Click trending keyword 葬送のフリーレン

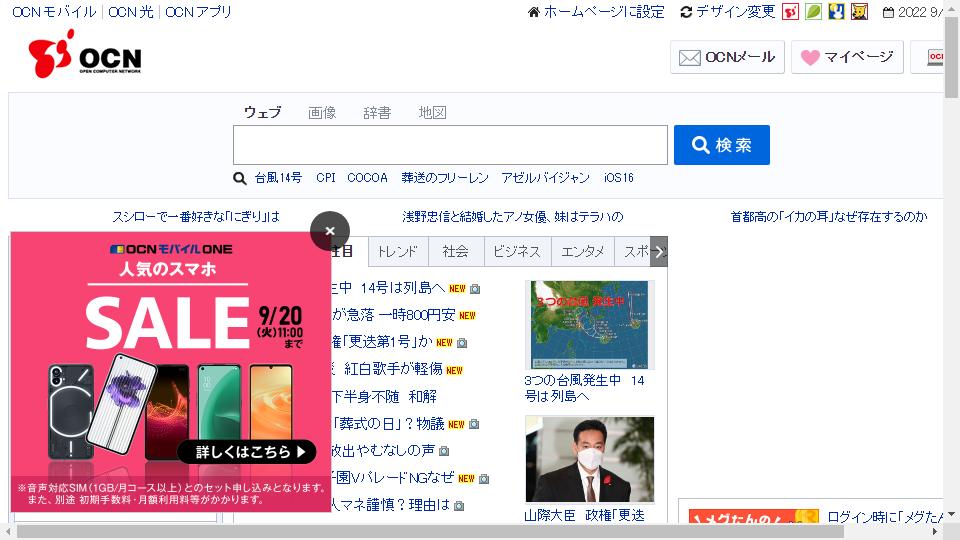tap(444, 178)
